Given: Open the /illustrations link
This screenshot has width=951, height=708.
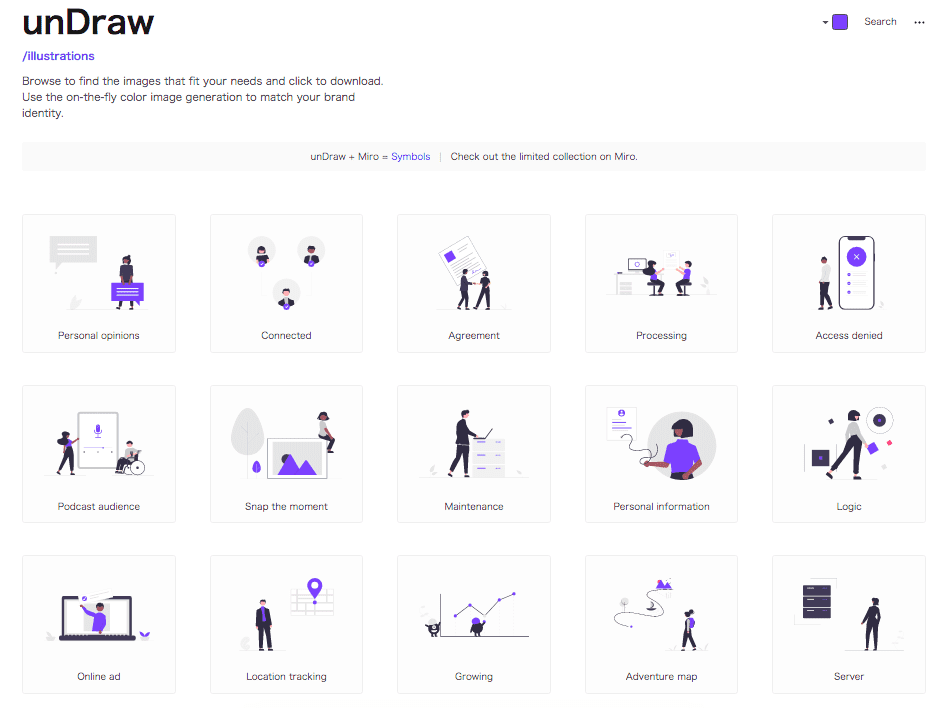Looking at the screenshot, I should 58,56.
